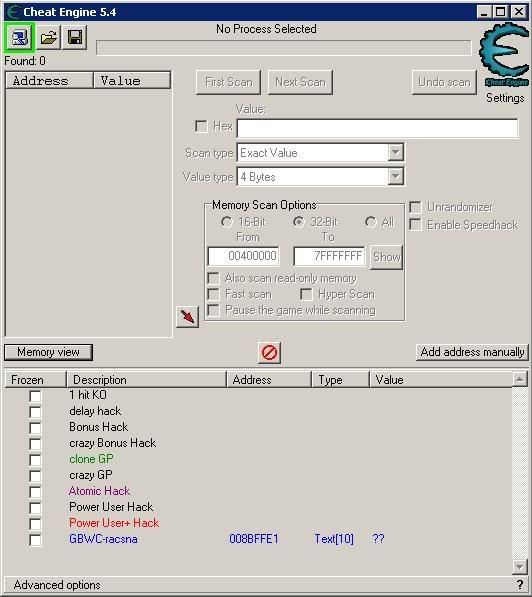This screenshot has height=597, width=532.
Task: Click the Value input field
Action: tap(377, 128)
